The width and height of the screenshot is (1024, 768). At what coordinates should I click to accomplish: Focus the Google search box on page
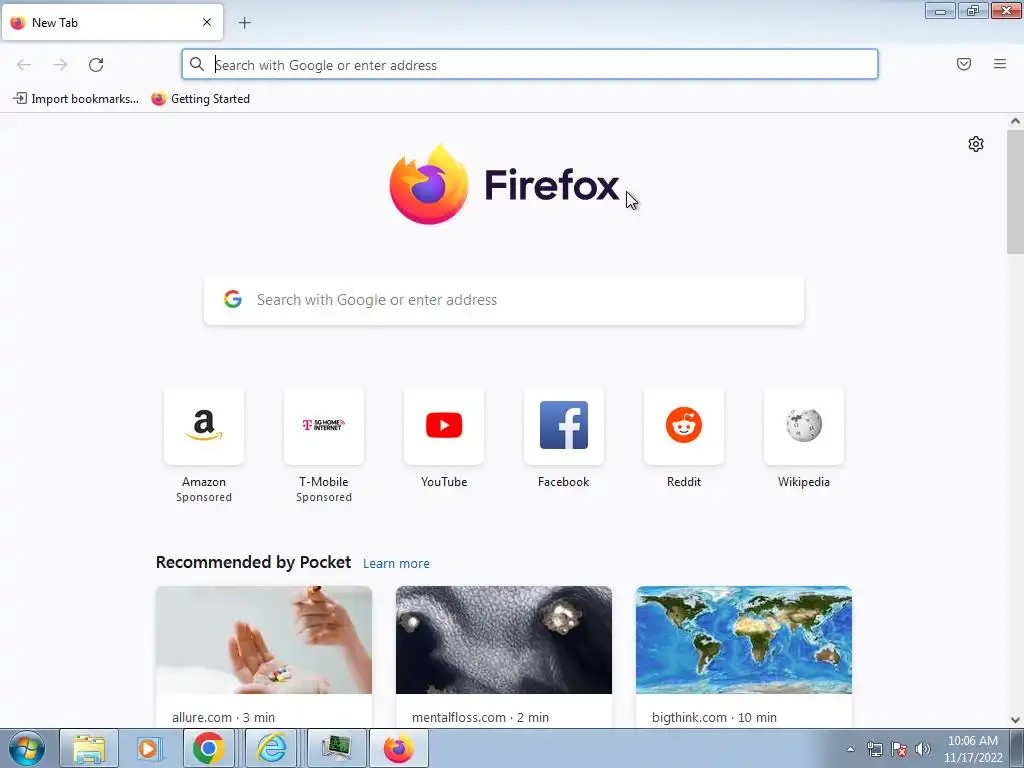504,300
